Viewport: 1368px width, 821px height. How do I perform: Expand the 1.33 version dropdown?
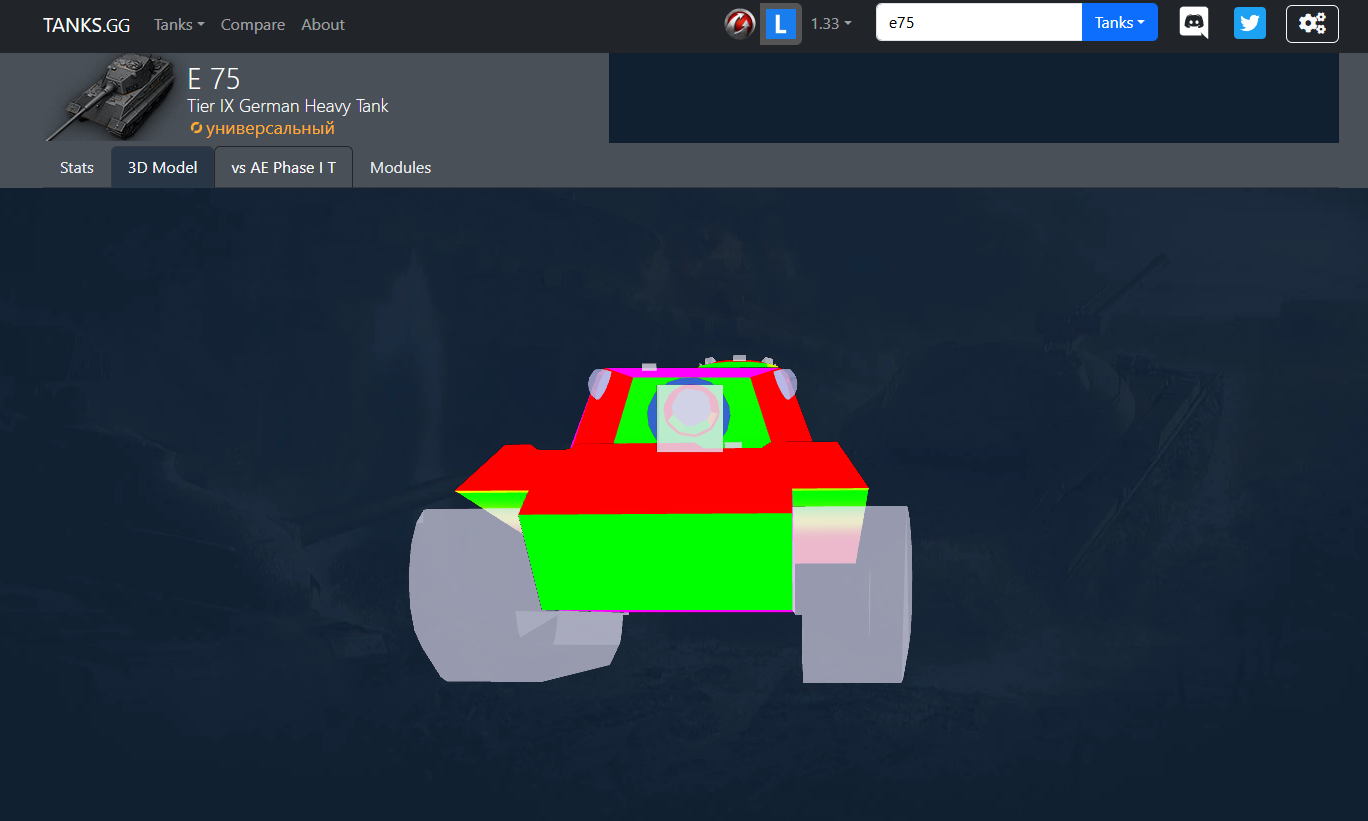[831, 24]
